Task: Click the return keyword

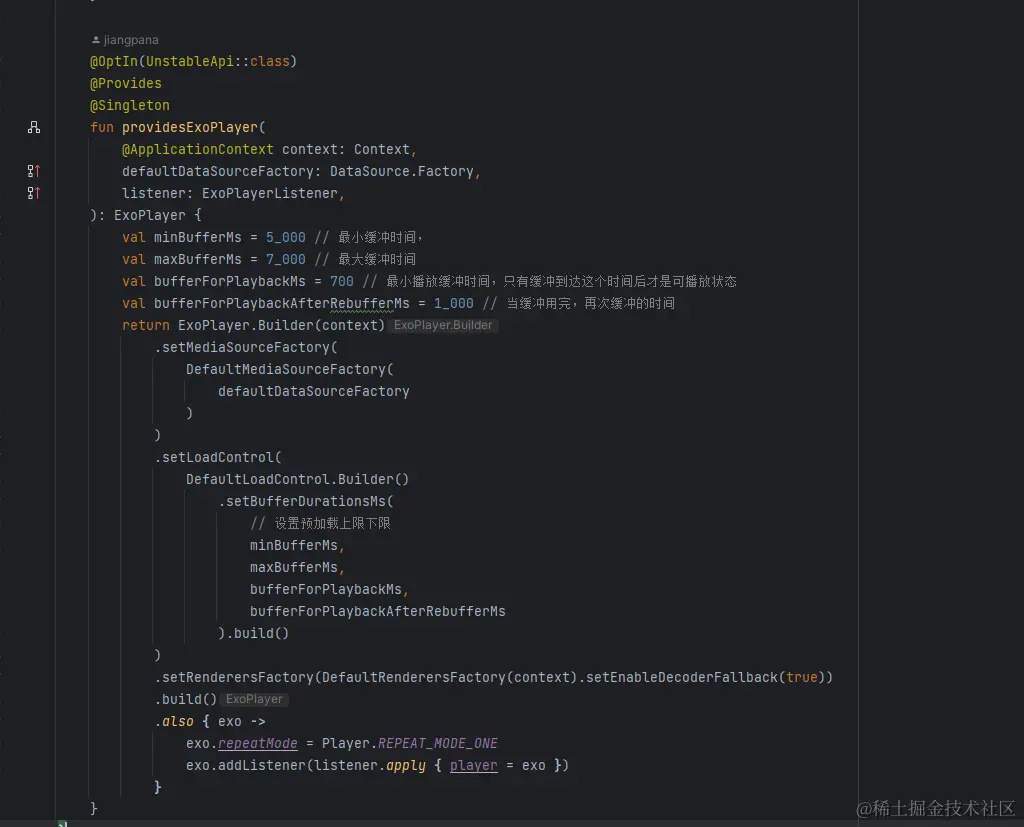Action: [146, 325]
